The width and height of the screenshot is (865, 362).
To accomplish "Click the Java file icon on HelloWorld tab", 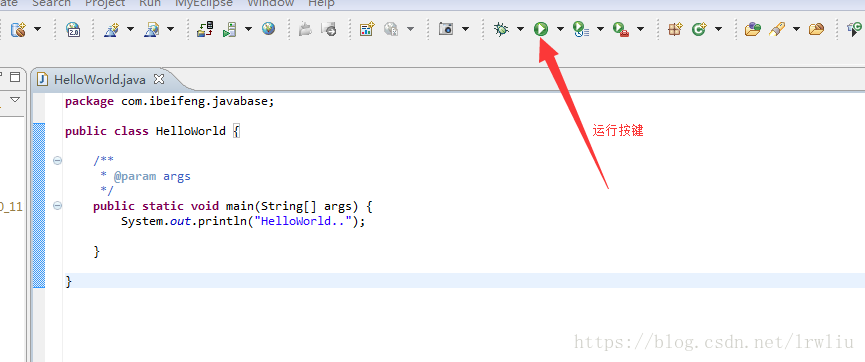I will pos(42,79).
